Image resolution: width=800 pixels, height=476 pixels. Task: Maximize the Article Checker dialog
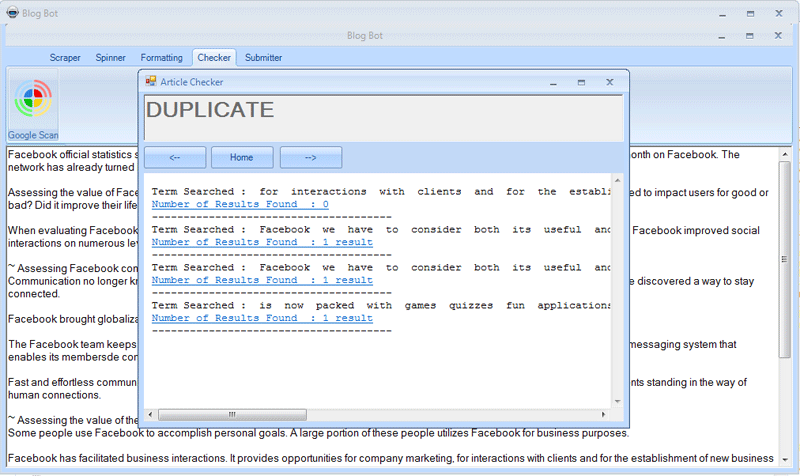pyautogui.click(x=581, y=82)
